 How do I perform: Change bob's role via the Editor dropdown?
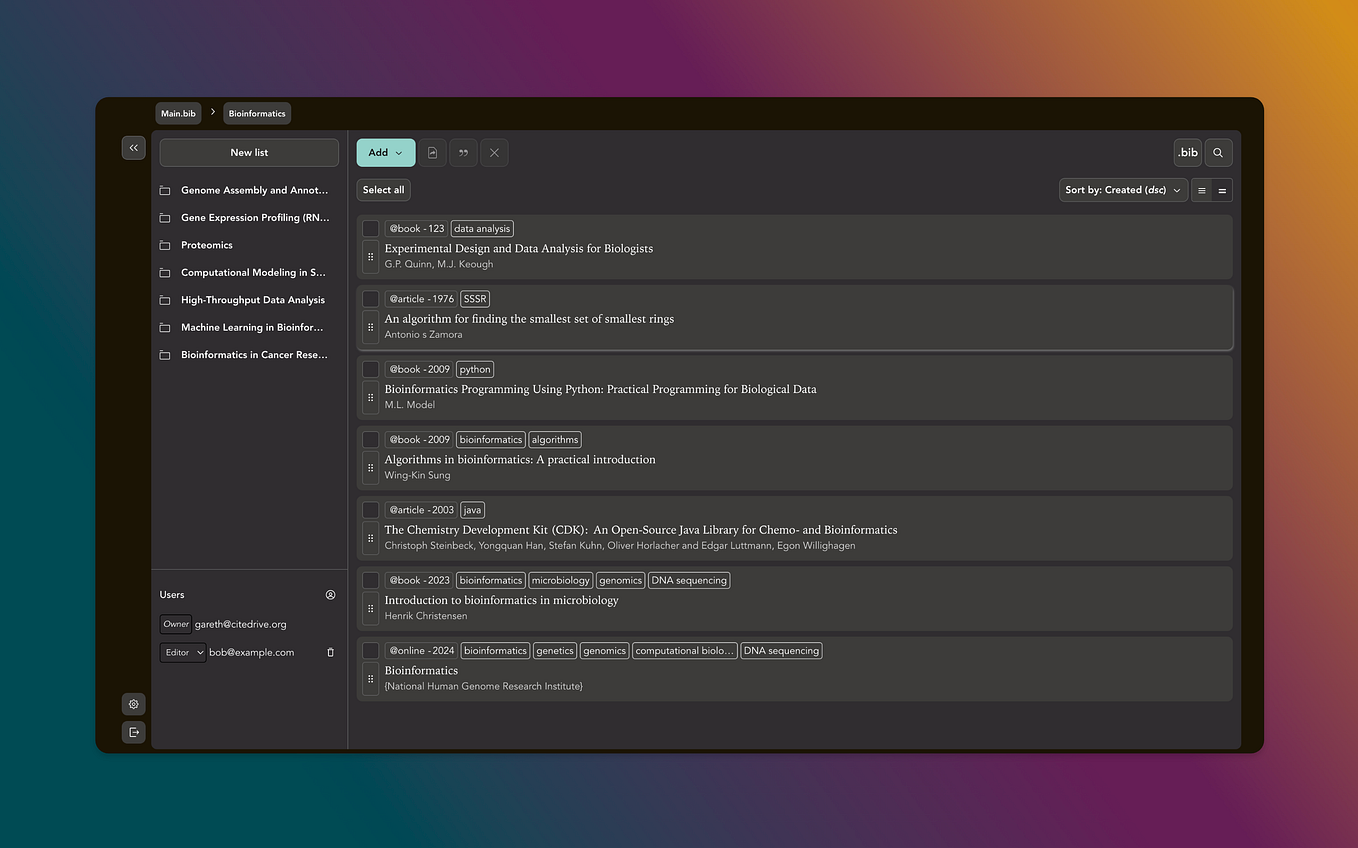point(182,652)
